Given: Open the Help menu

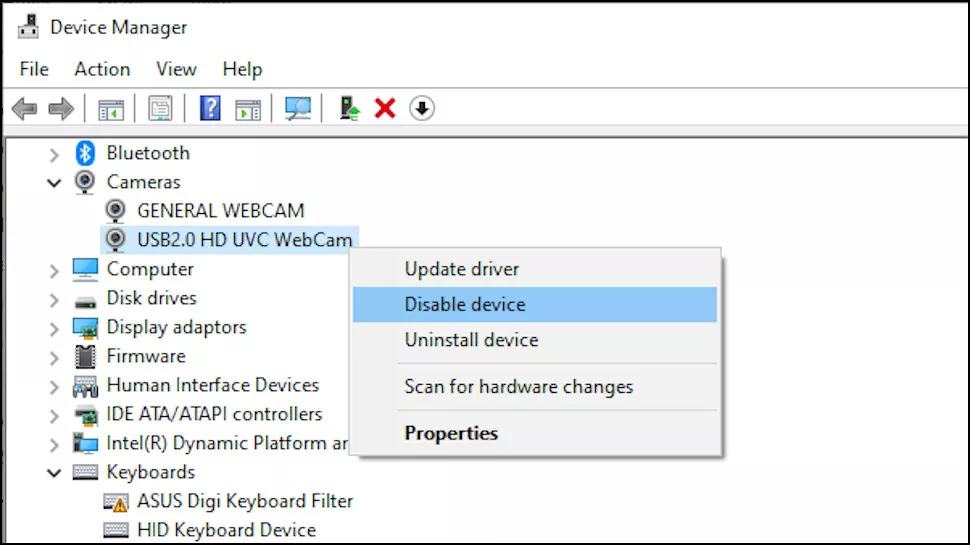Looking at the screenshot, I should point(242,69).
